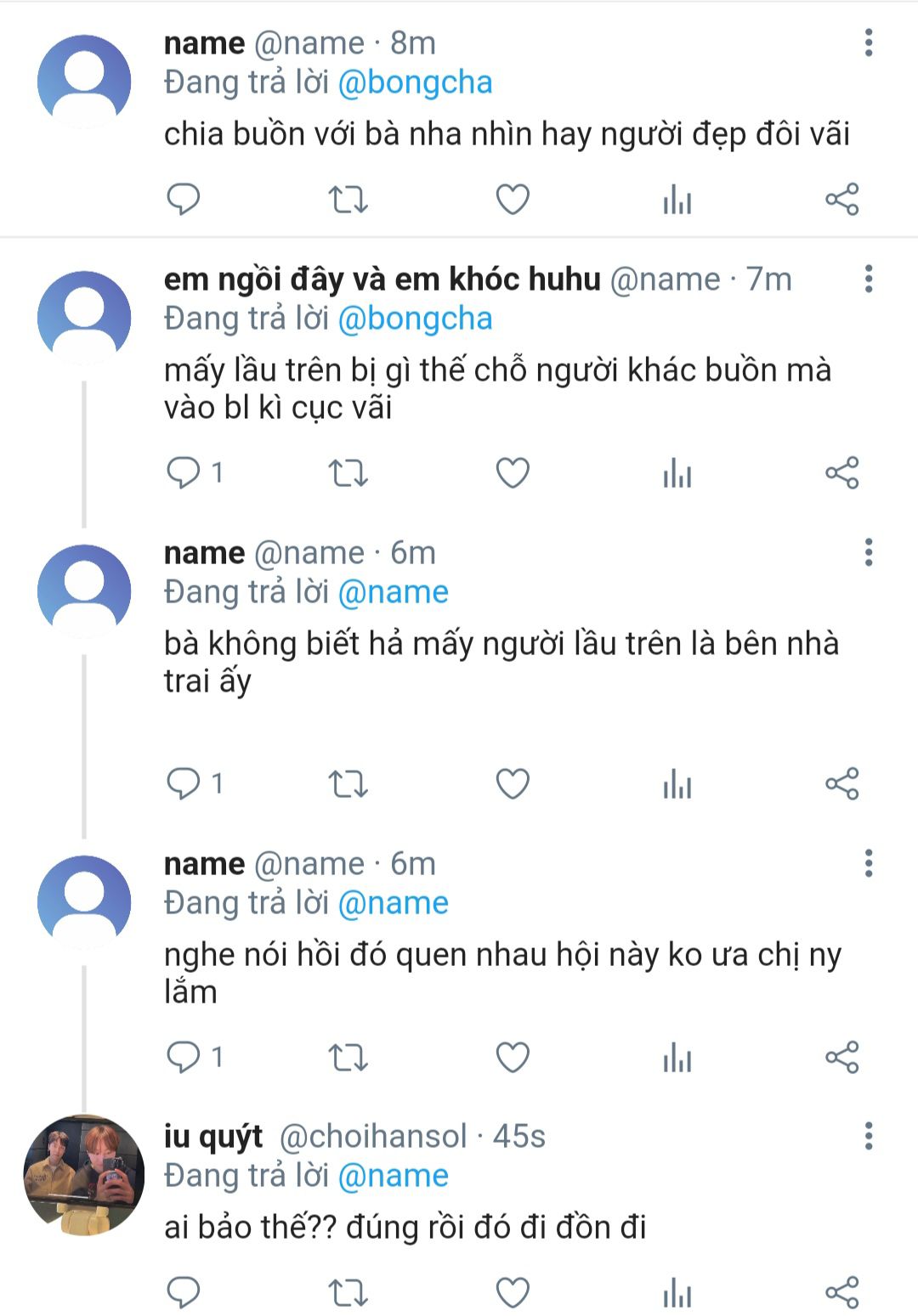Like the tweet by iu quýt
This screenshot has width=918, height=1316.
[513, 1293]
